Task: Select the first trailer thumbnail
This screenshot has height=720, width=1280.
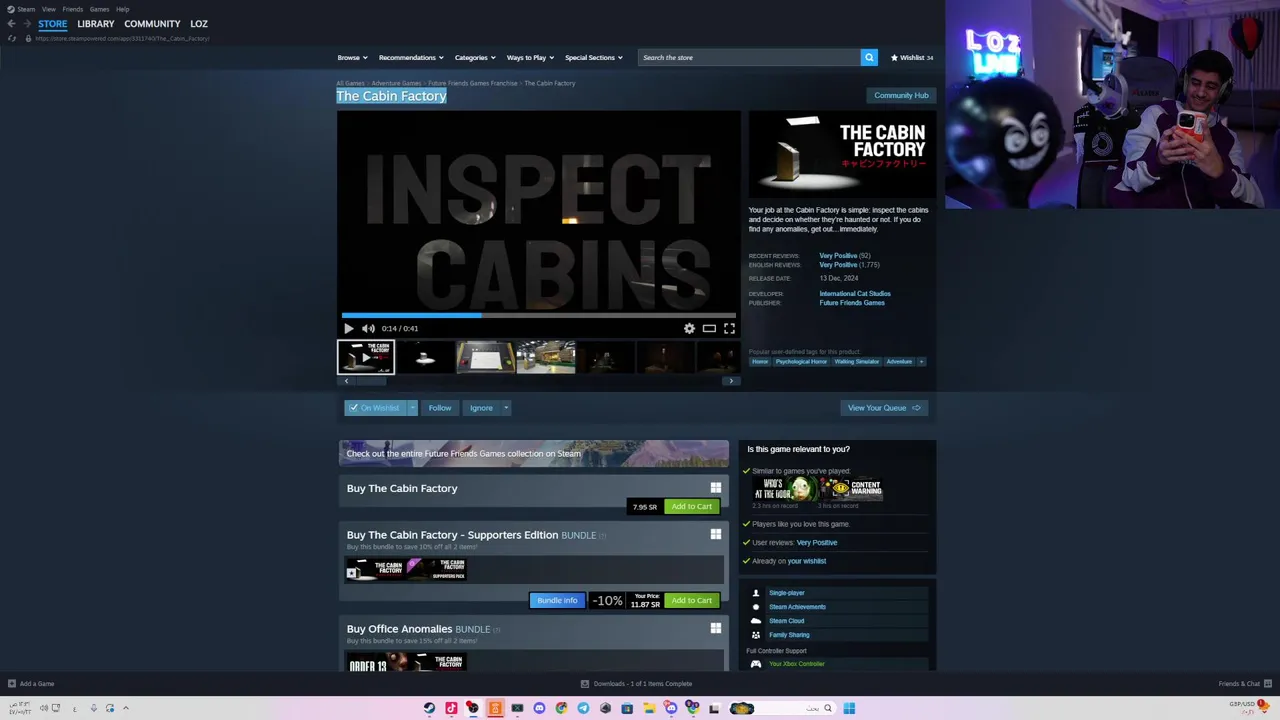Action: [366, 357]
